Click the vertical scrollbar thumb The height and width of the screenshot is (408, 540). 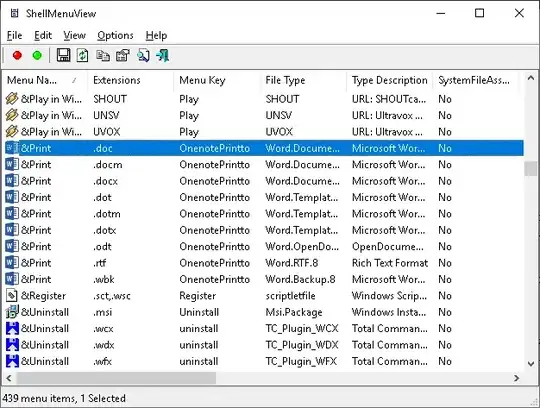[531, 169]
